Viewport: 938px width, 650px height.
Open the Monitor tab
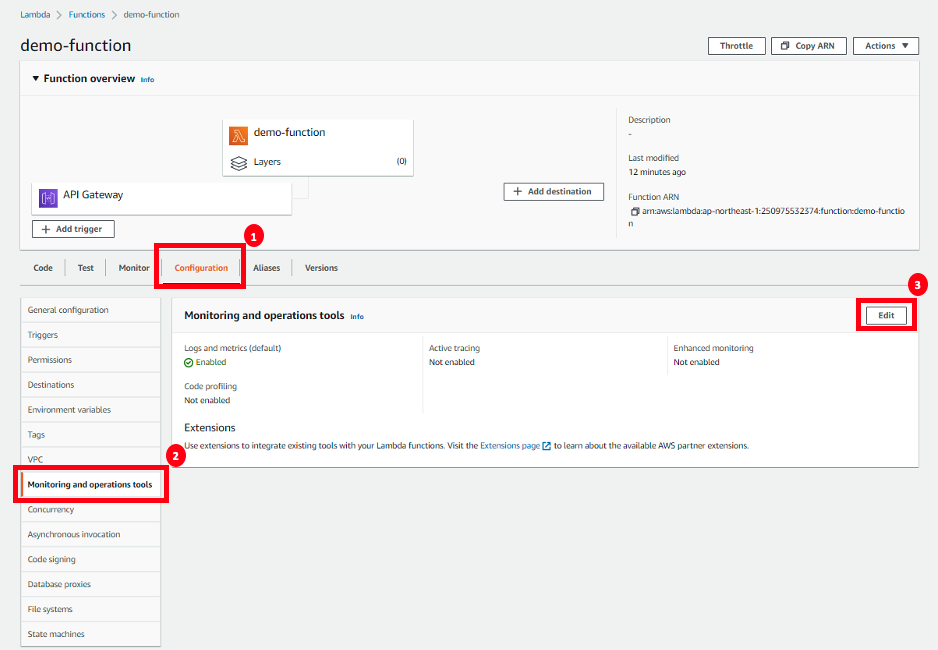[x=134, y=268]
